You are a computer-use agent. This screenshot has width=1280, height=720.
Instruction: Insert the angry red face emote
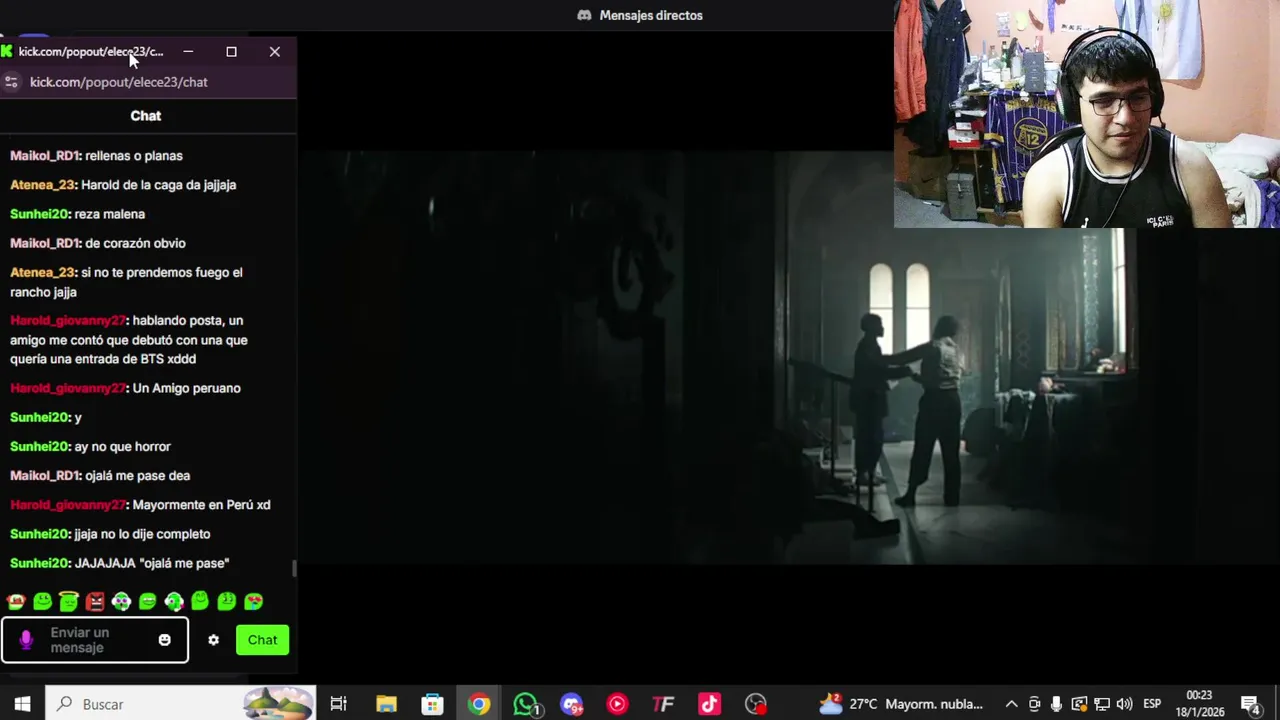(95, 601)
